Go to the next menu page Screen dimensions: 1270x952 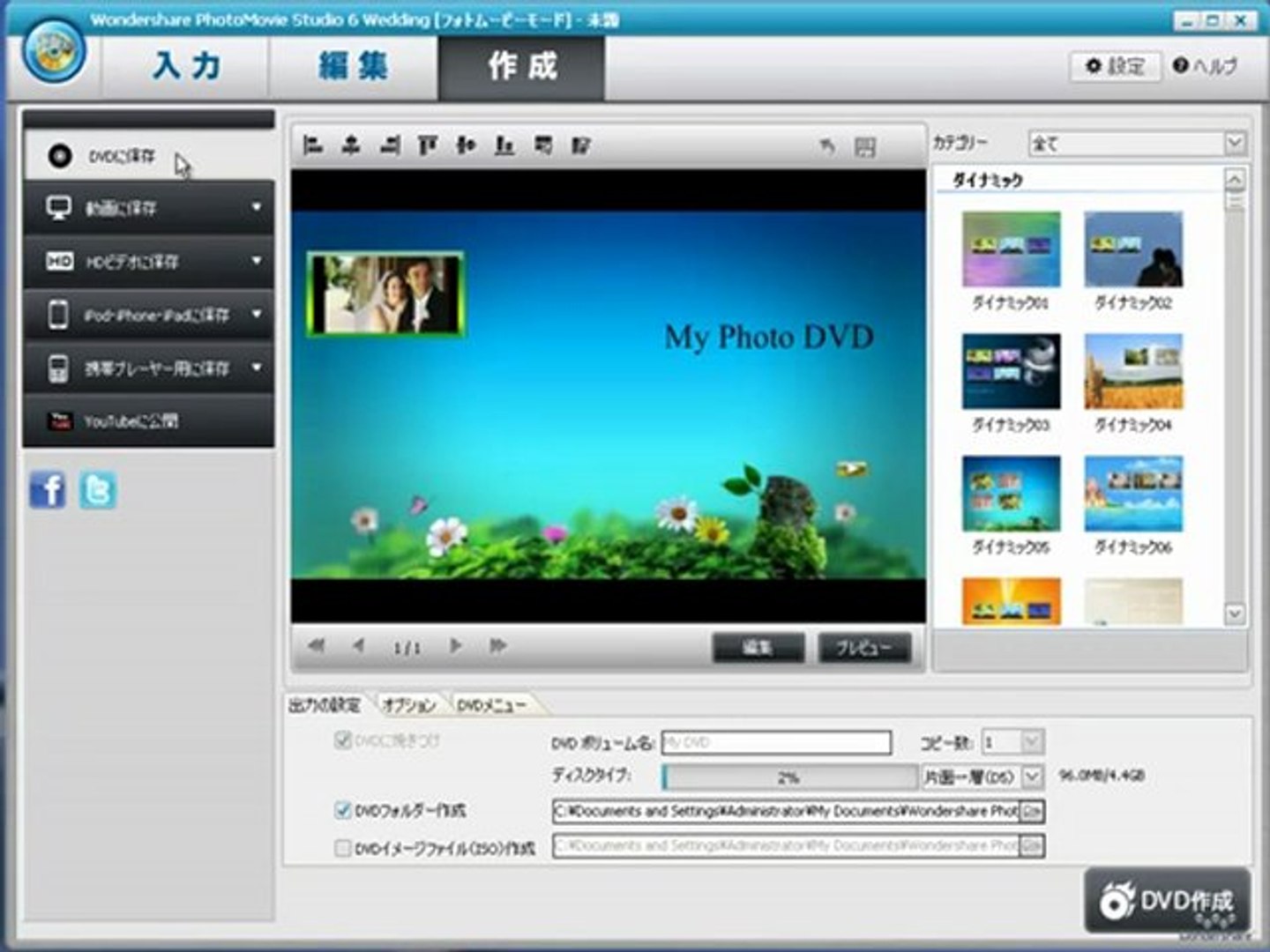tap(455, 646)
